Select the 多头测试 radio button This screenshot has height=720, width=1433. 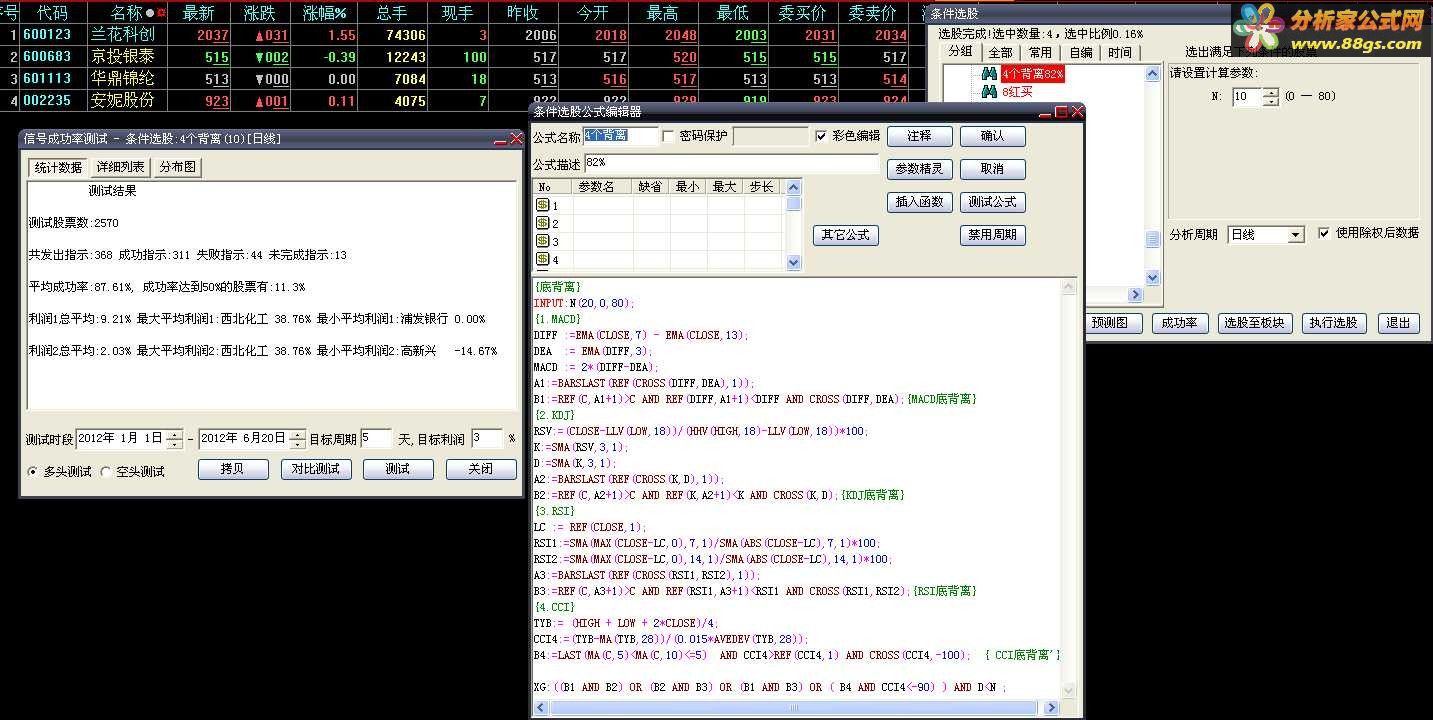[33, 471]
